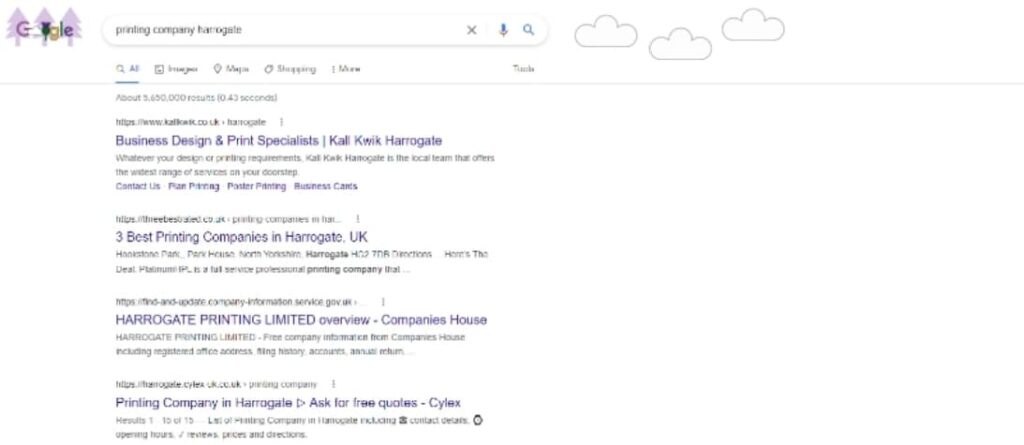Click the Google doodle logo

[x=44, y=27]
